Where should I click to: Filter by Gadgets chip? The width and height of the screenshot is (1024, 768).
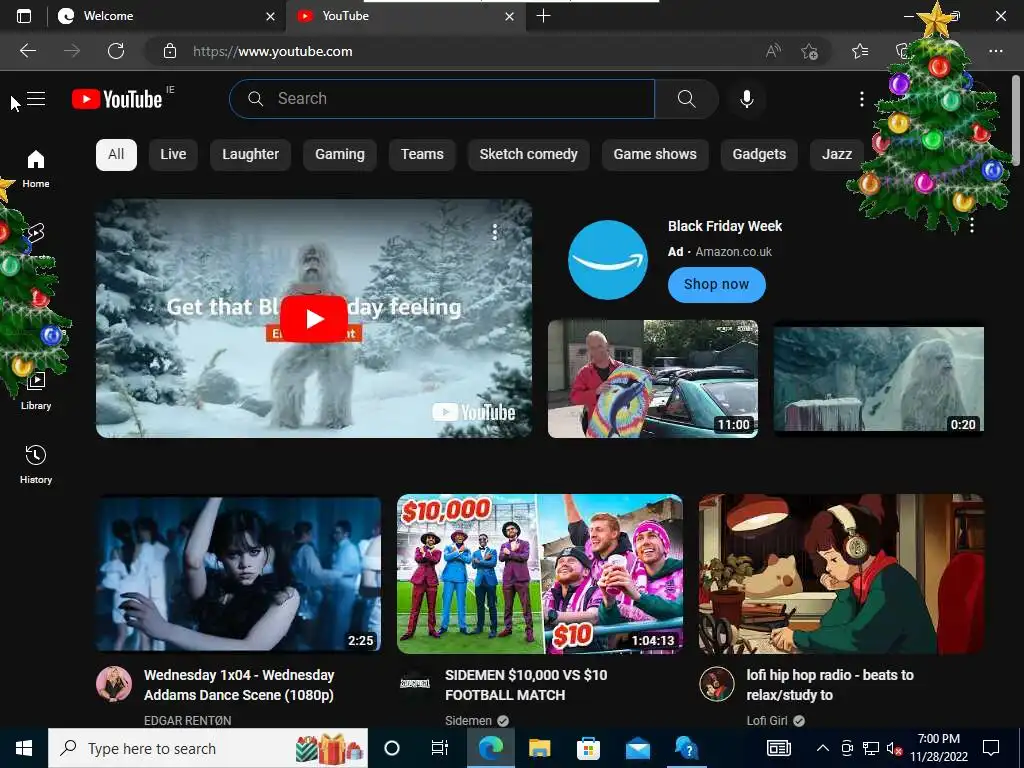(759, 155)
